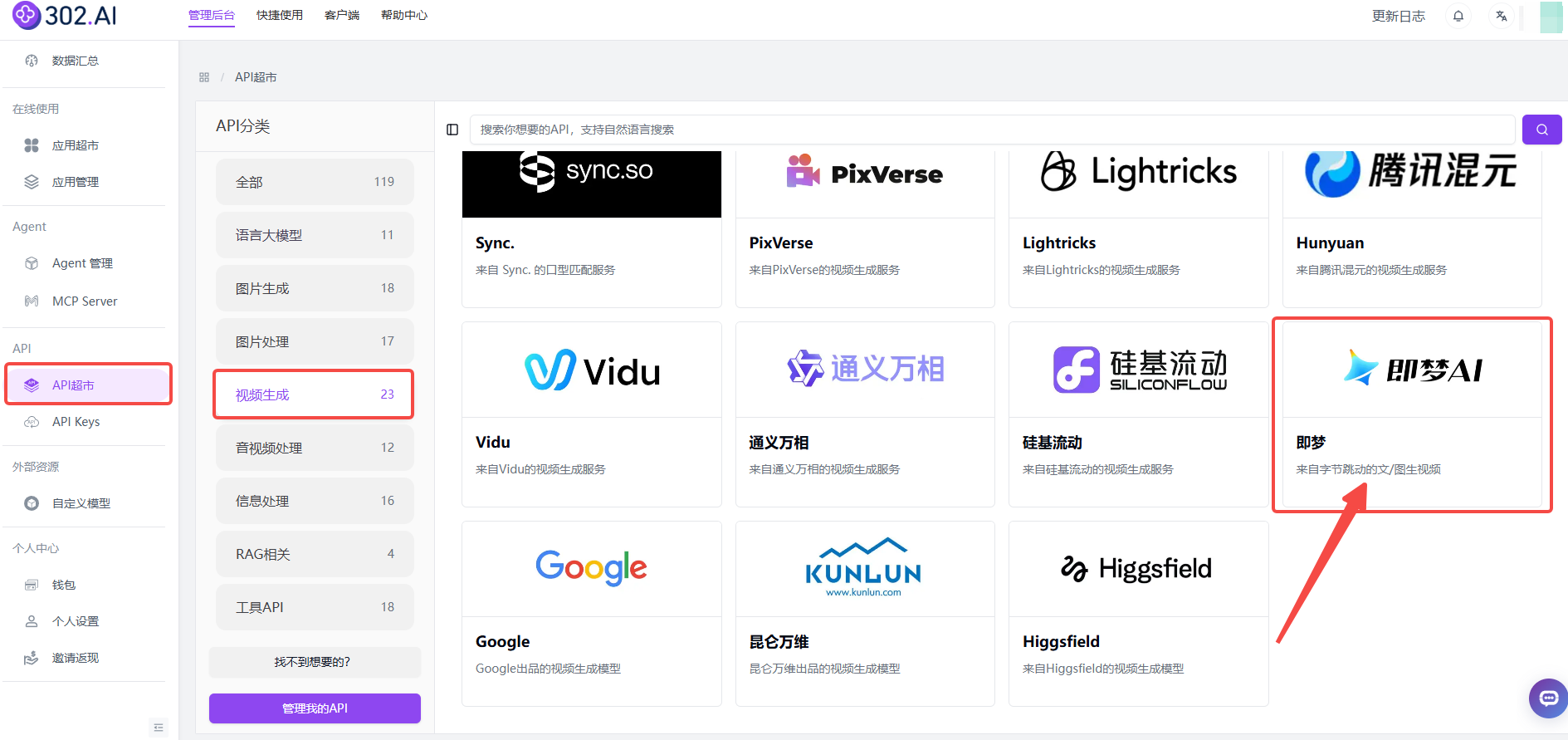Screen dimensions: 1568x740
Task: Open the user avatar menu
Action: 1551,17
